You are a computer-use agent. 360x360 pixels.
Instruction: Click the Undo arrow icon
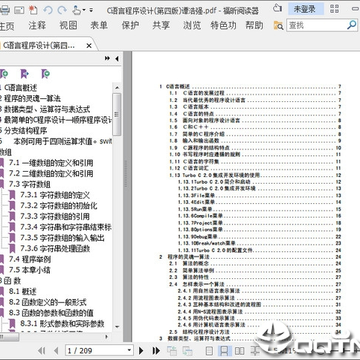point(48,10)
